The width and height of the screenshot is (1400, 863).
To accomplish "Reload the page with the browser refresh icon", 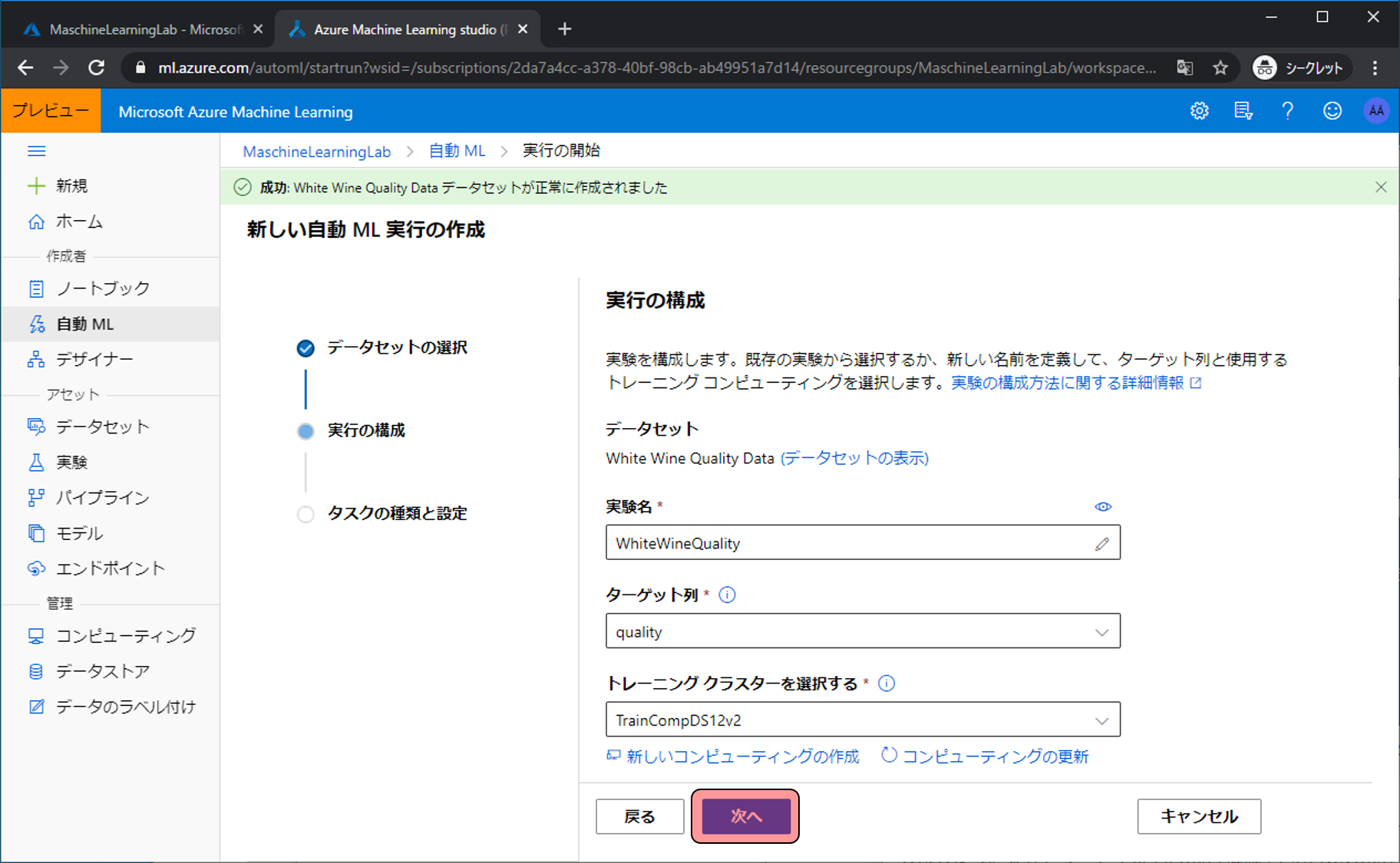I will click(x=96, y=68).
